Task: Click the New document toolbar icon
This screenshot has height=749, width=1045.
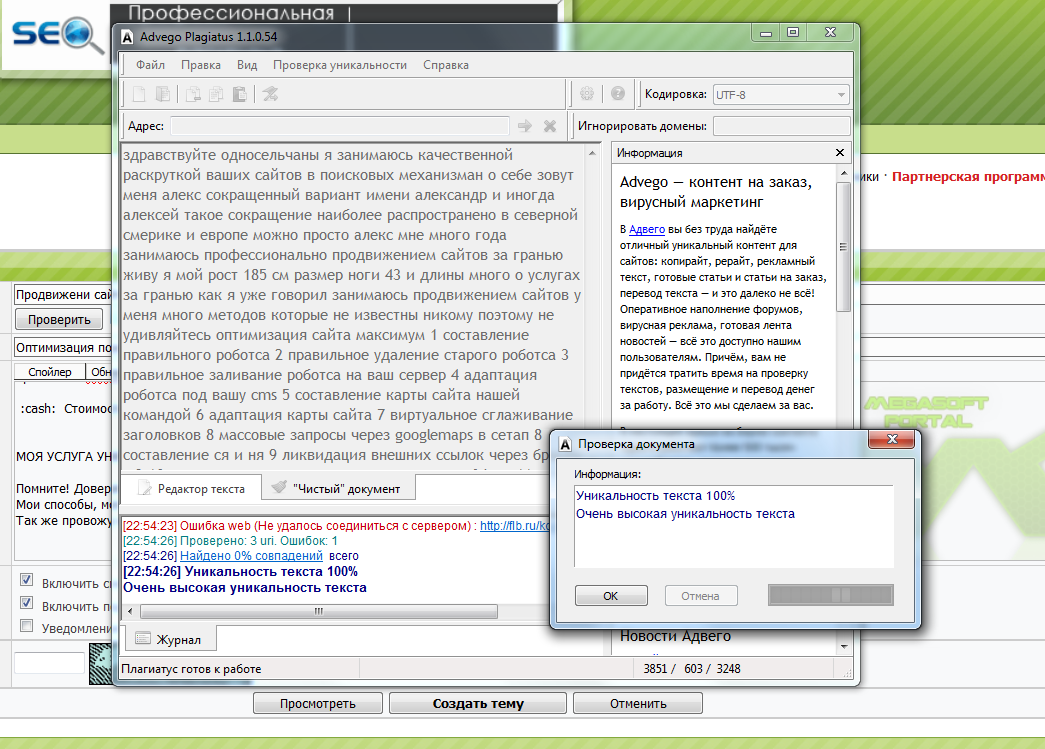Action: [139, 94]
